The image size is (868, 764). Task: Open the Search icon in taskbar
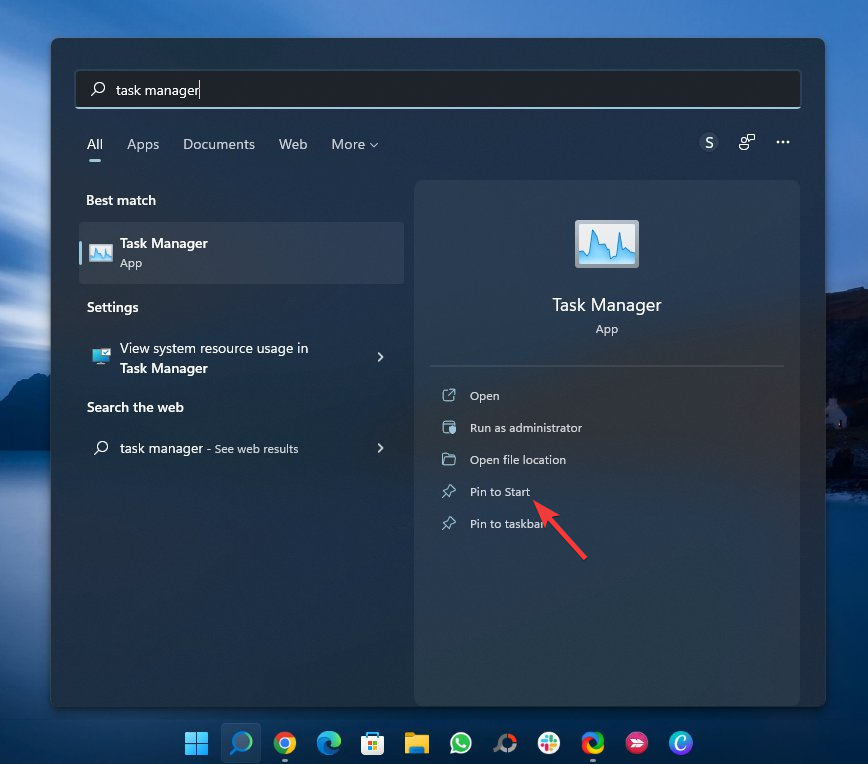(241, 743)
